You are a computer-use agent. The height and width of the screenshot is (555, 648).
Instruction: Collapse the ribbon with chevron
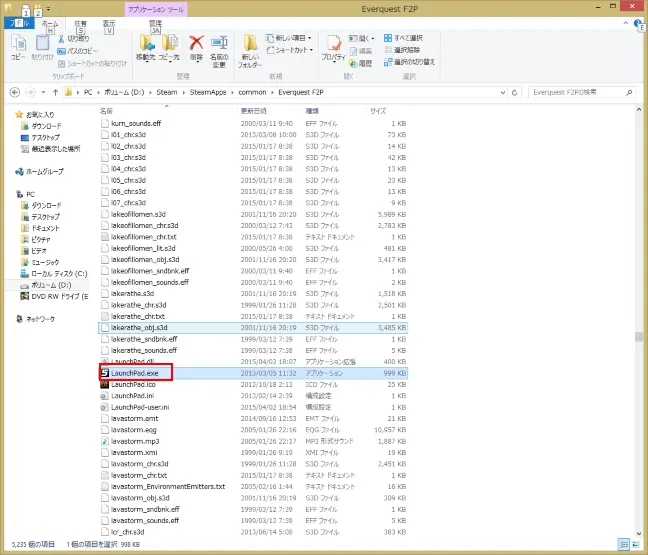(626, 23)
